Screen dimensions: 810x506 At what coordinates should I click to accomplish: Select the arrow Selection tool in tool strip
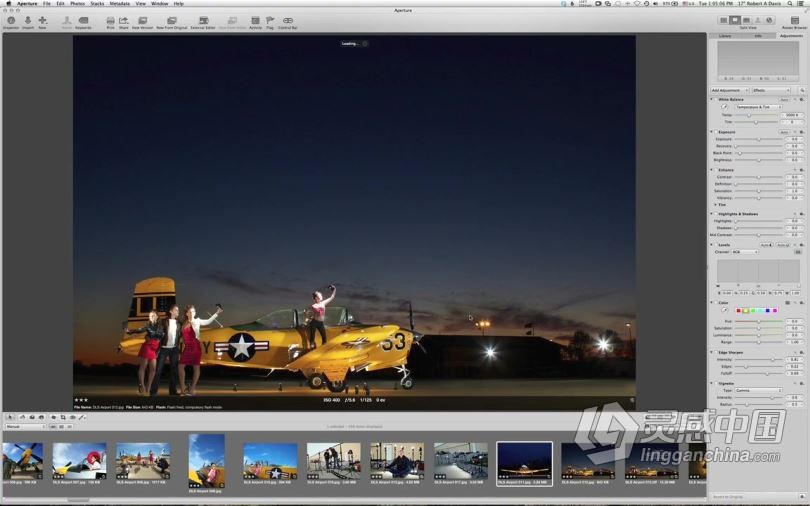pos(10,417)
